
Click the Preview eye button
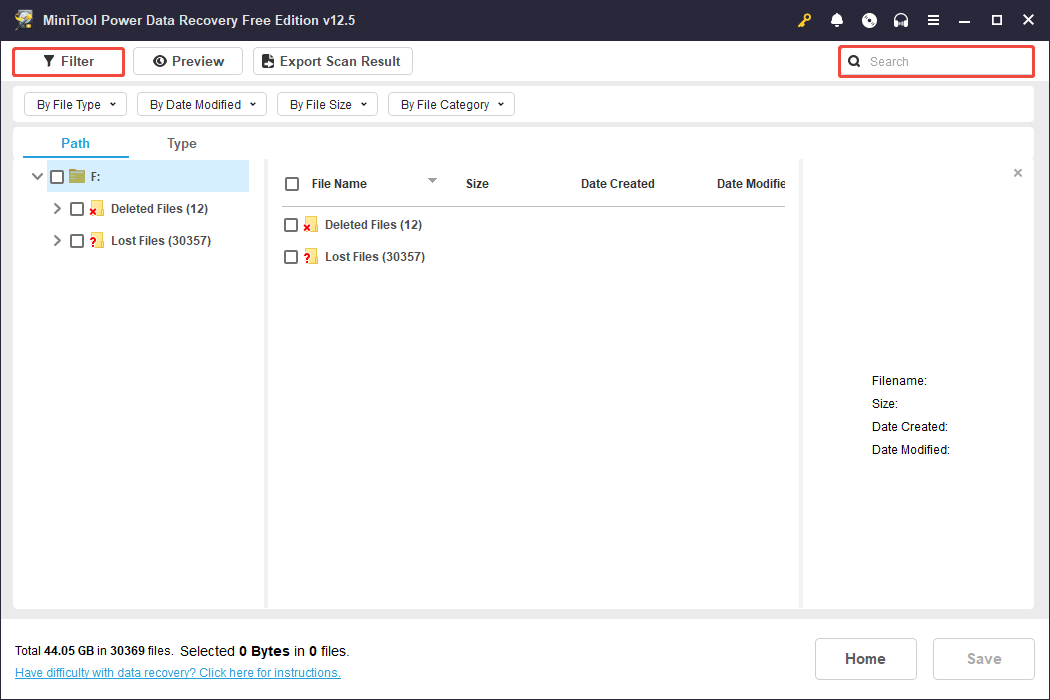click(x=188, y=61)
